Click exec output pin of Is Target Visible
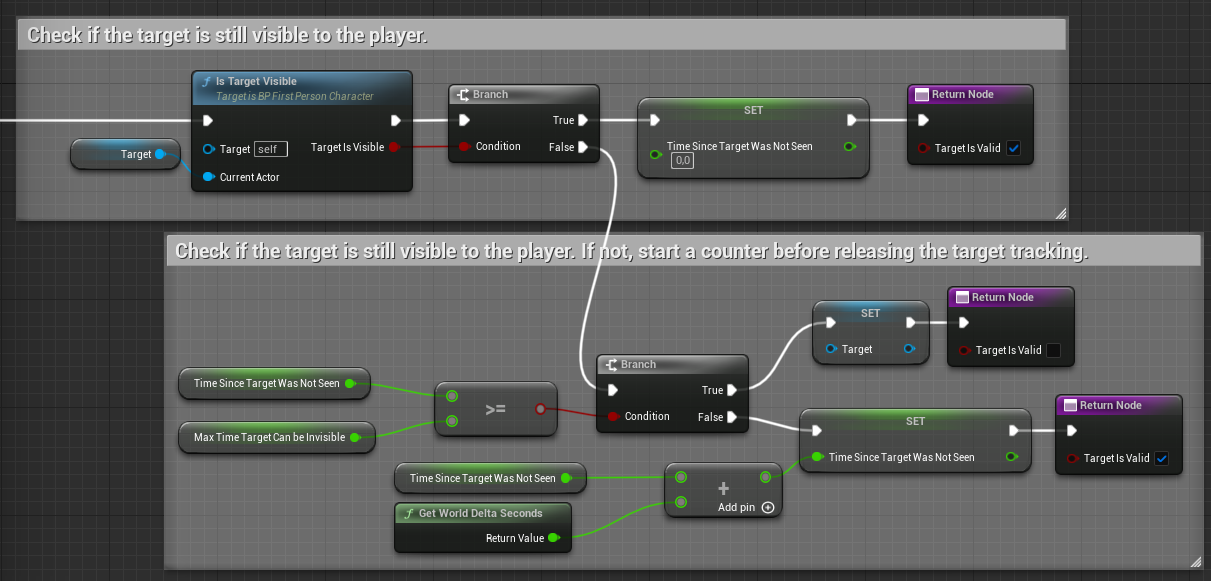The height and width of the screenshot is (581, 1211). [396, 121]
